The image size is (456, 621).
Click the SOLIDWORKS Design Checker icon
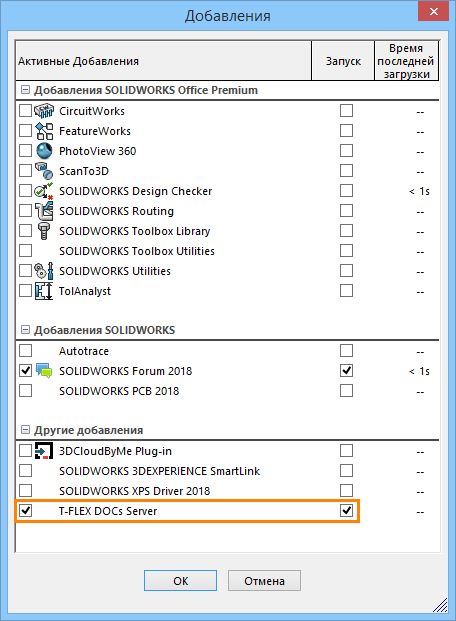[x=44, y=191]
